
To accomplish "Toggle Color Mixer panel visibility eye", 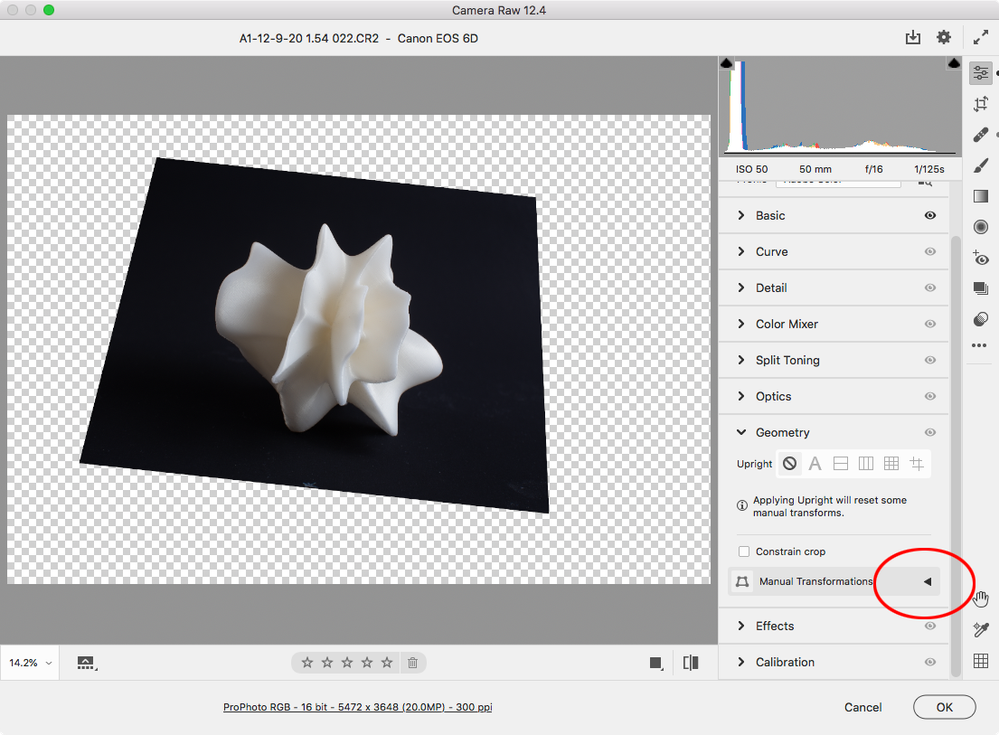I will 930,324.
